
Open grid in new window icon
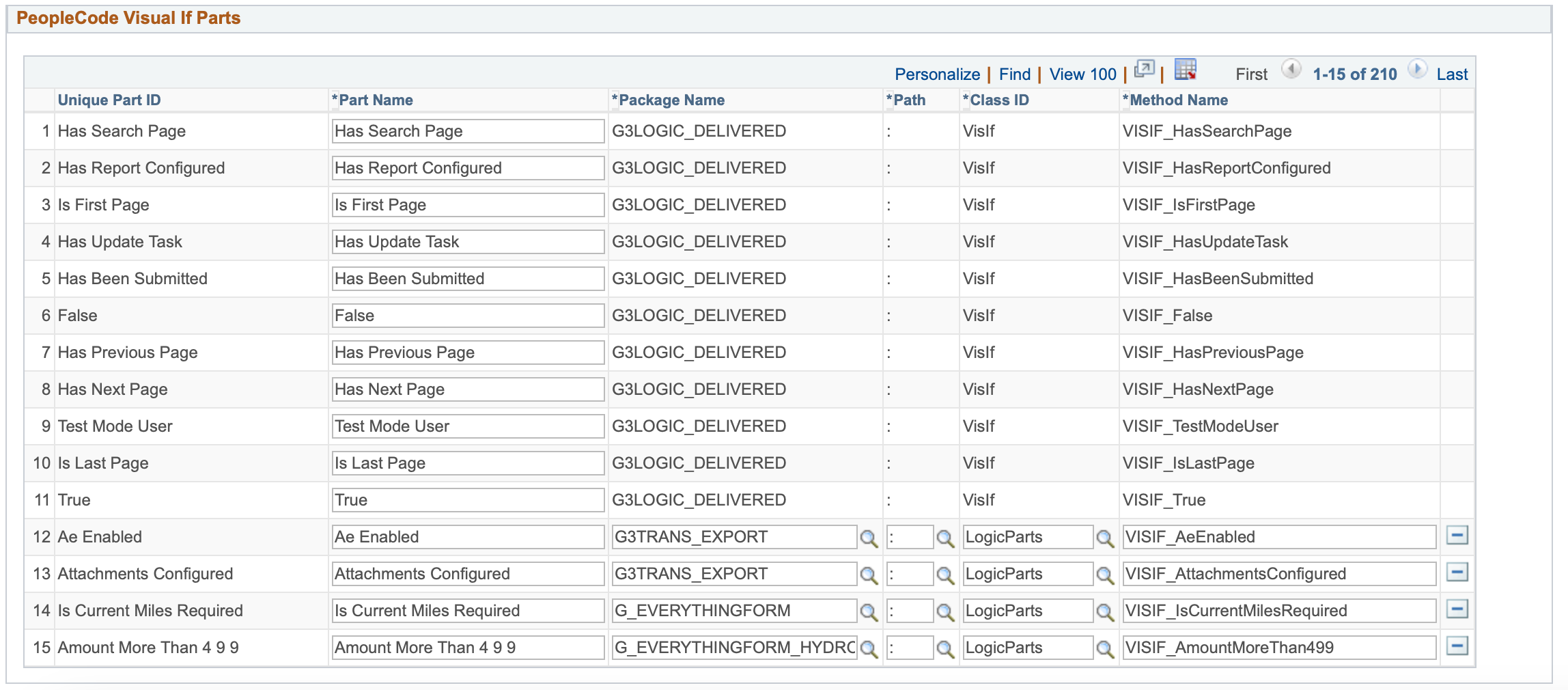point(1145,70)
